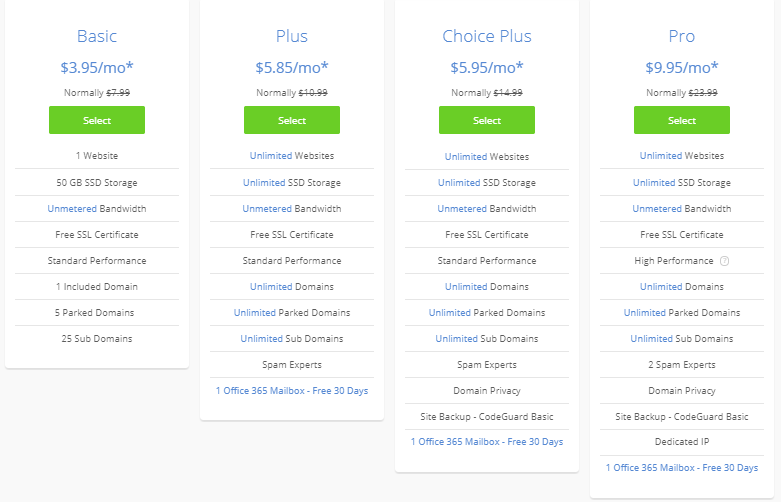Click Unmetered Bandwidth link in Pro plan

pos(655,209)
